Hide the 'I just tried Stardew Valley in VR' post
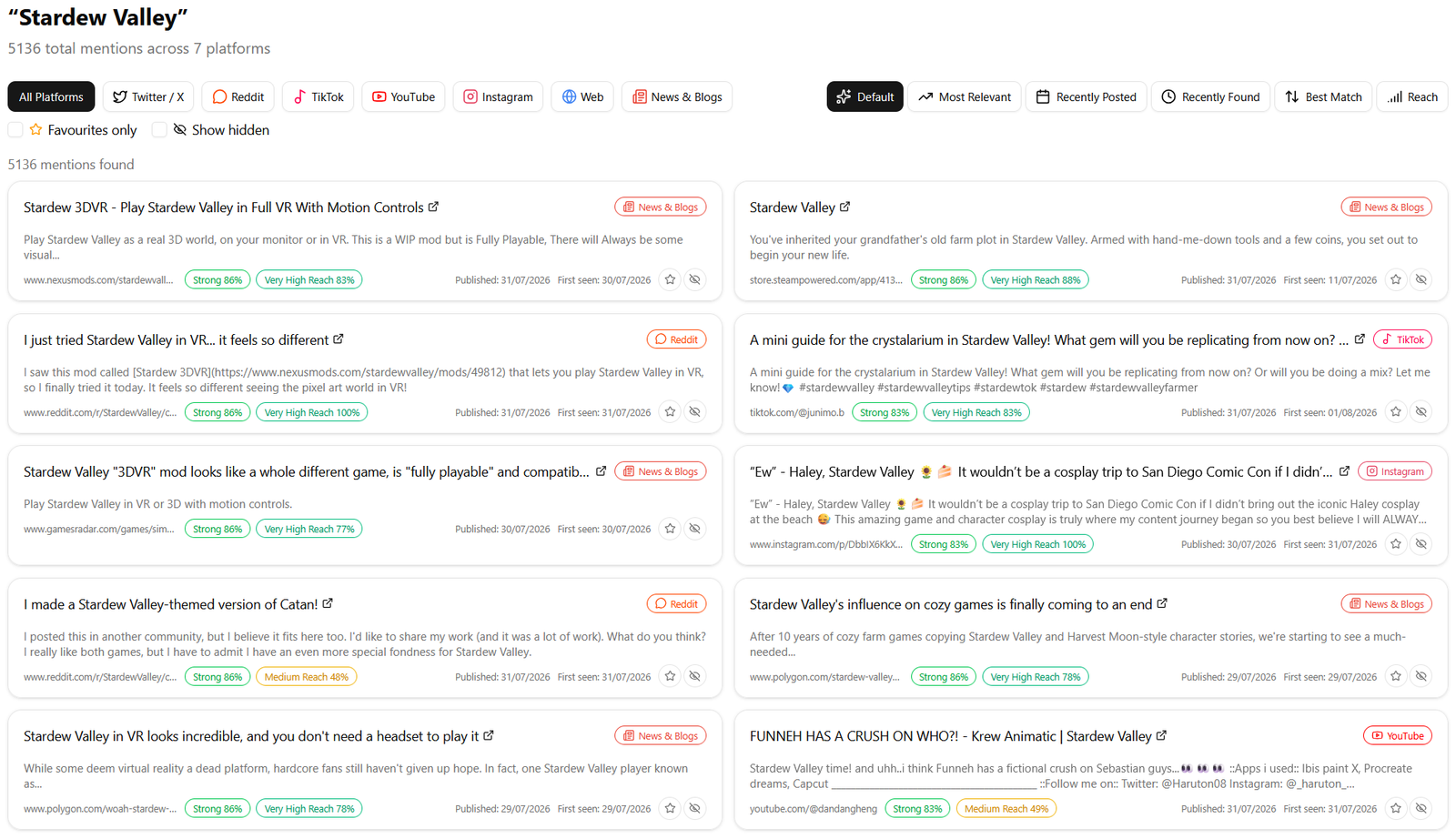The image size is (1456, 839). click(x=695, y=412)
